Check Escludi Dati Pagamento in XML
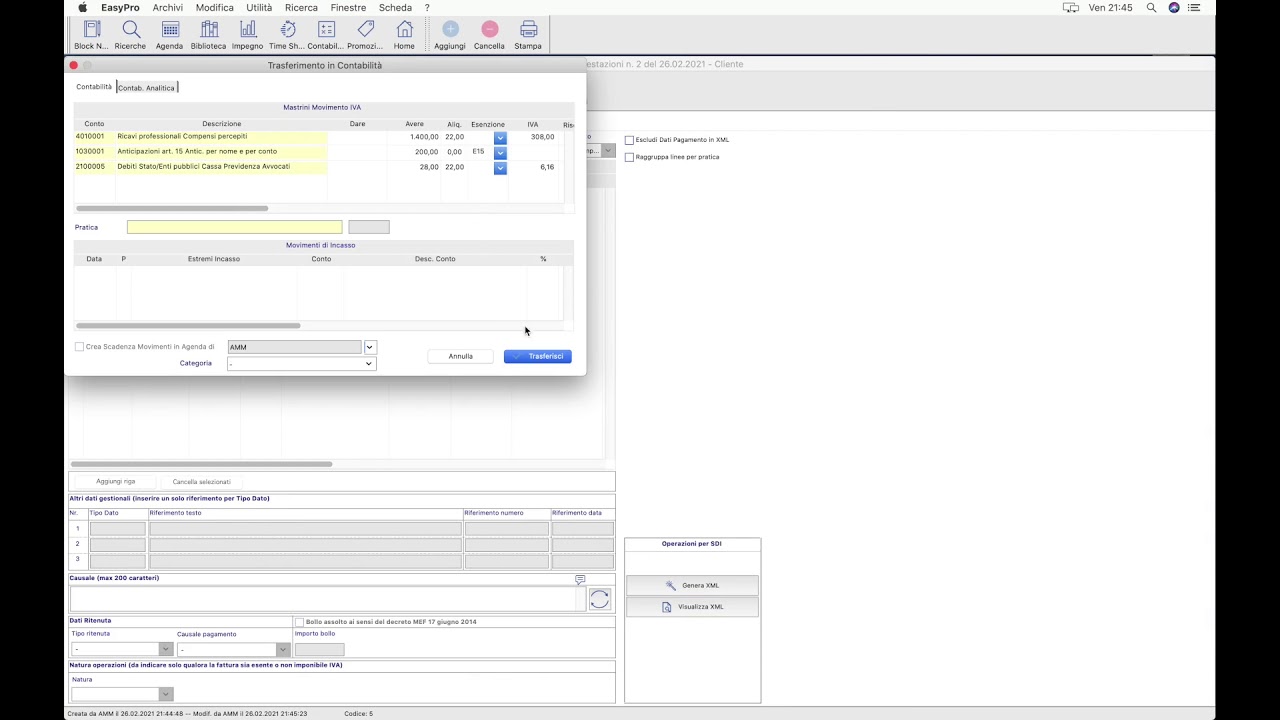Viewport: 1280px width, 720px height. pyautogui.click(x=629, y=140)
